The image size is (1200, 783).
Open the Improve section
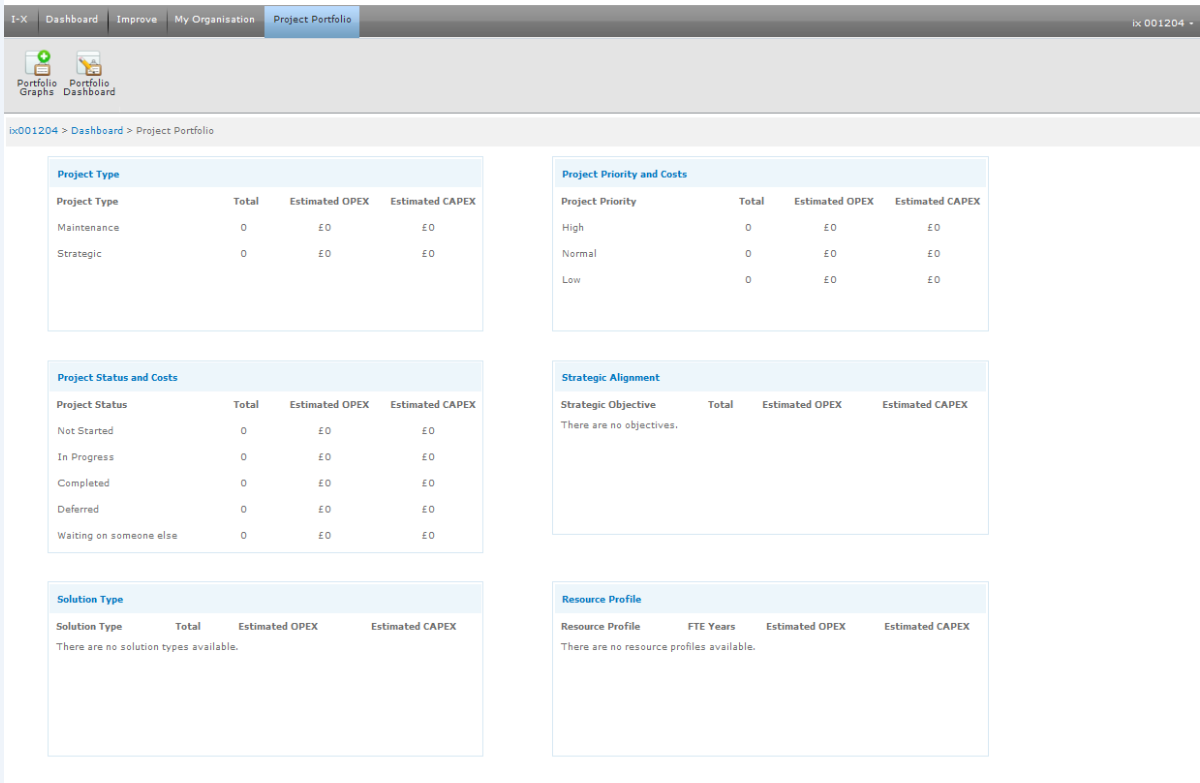point(136,19)
